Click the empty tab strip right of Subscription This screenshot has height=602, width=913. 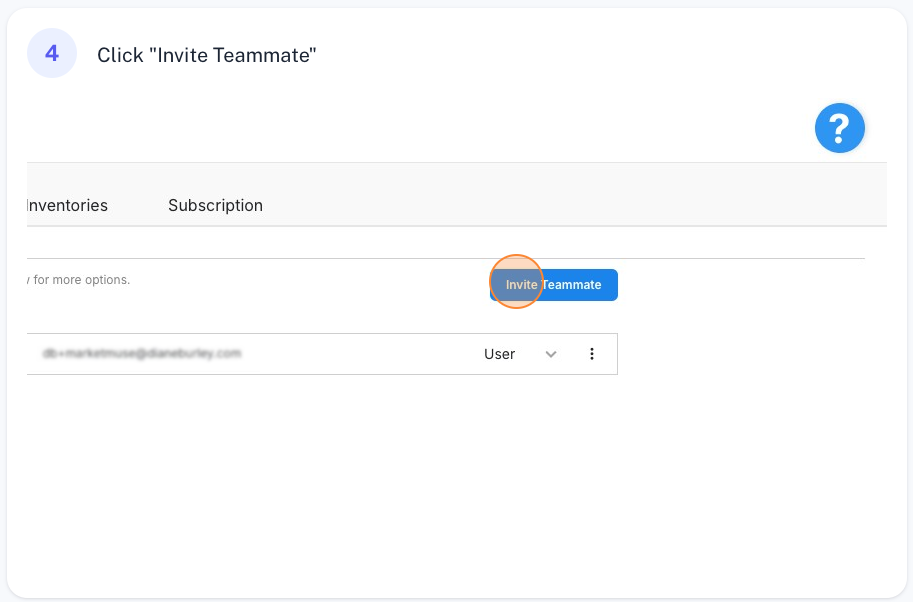(574, 205)
